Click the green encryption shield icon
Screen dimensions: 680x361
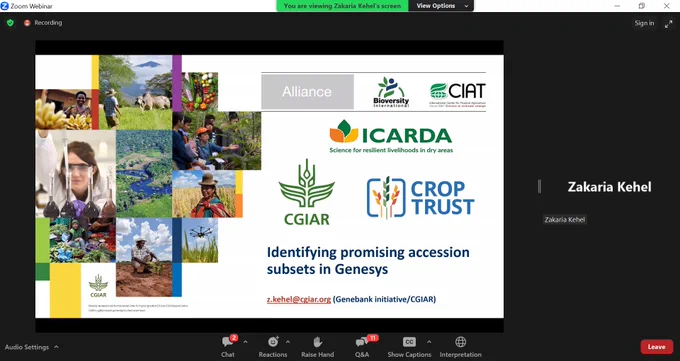pos(10,23)
